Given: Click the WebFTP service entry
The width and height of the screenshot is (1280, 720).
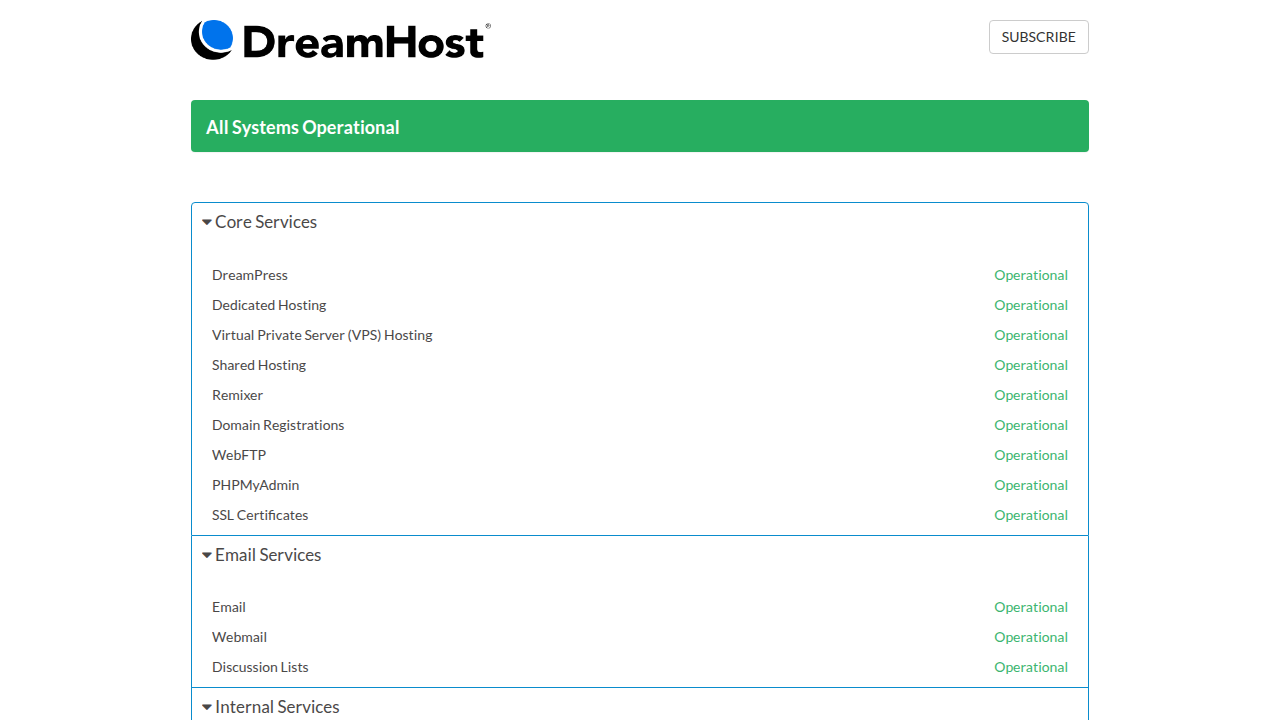Looking at the screenshot, I should click(x=239, y=455).
